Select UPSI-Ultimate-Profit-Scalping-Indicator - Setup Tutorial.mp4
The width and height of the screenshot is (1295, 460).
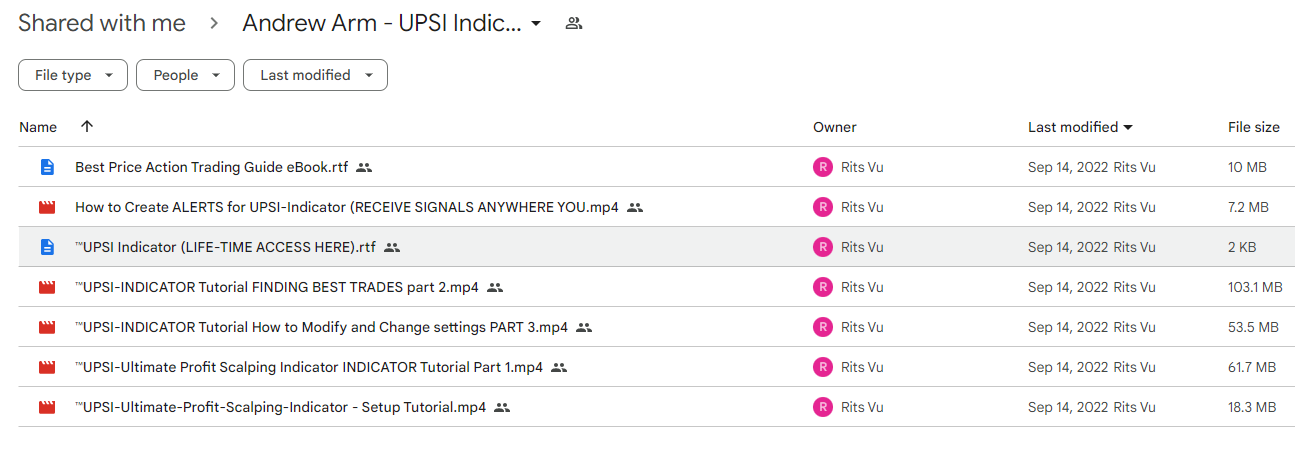280,407
